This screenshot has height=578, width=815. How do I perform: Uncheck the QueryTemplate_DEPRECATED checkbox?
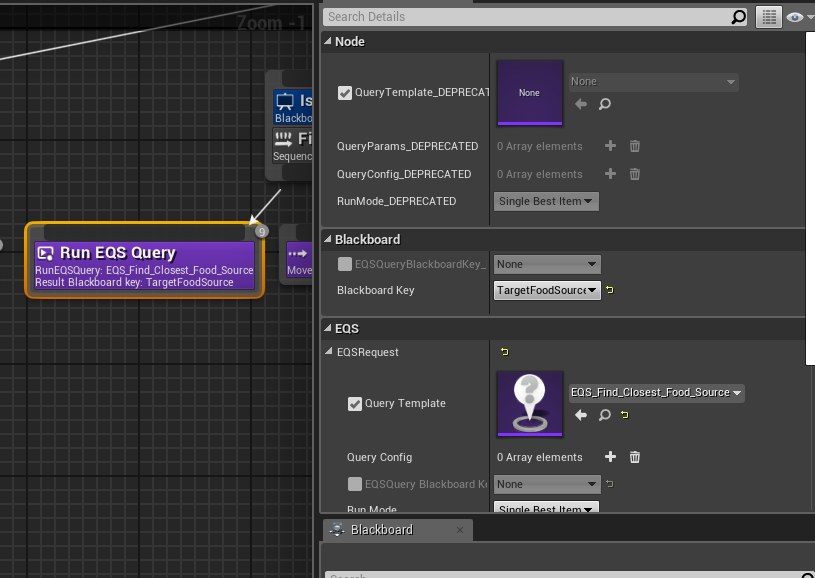(345, 93)
